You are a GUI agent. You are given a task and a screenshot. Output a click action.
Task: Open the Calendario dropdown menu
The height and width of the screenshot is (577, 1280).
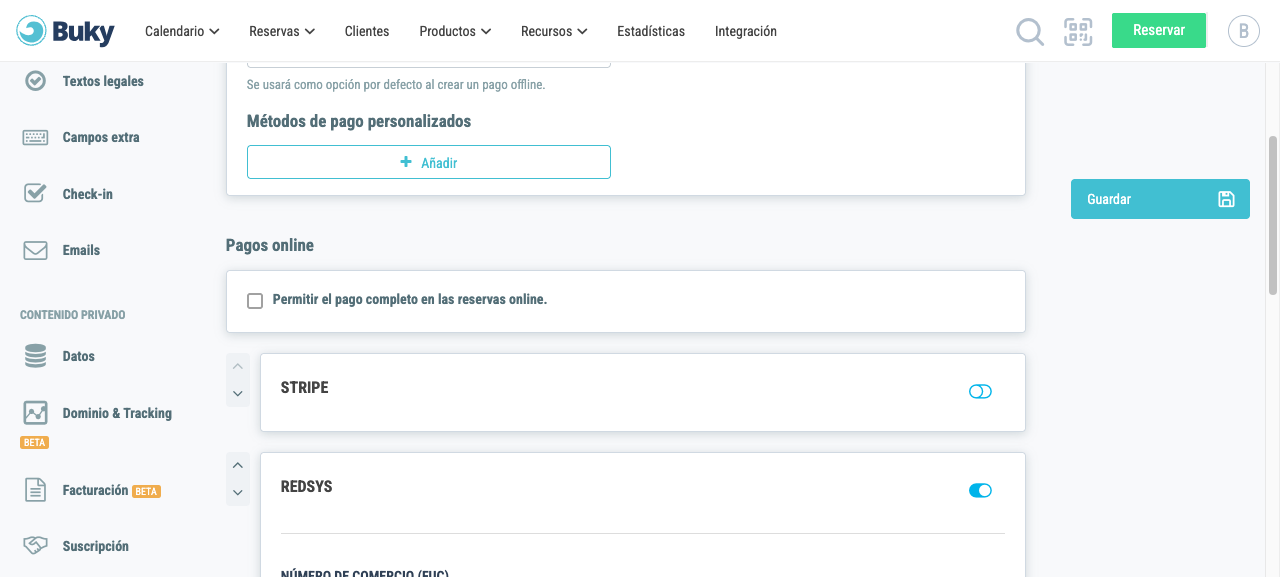tap(182, 31)
